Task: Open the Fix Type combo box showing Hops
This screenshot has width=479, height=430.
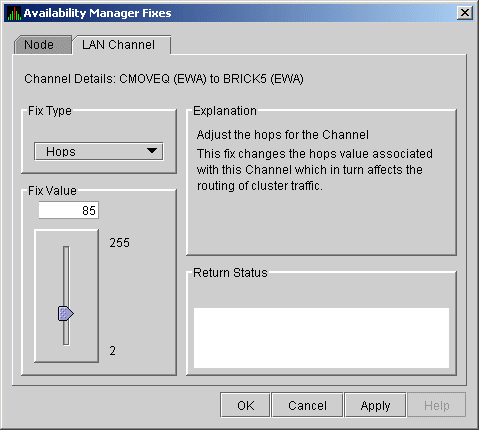Action: [99, 151]
